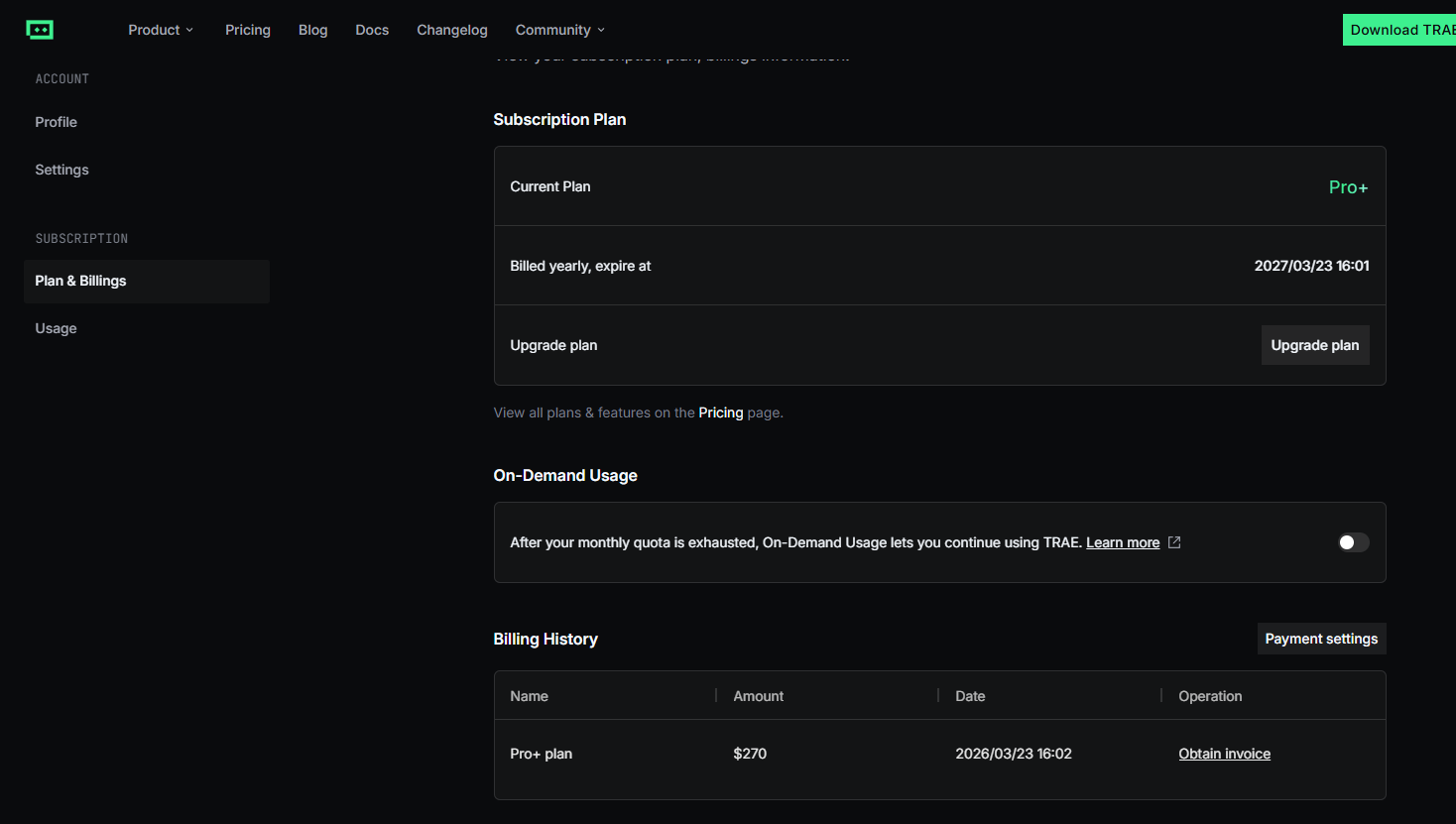
Task: Go to Docs in the top navigation
Action: [x=372, y=30]
